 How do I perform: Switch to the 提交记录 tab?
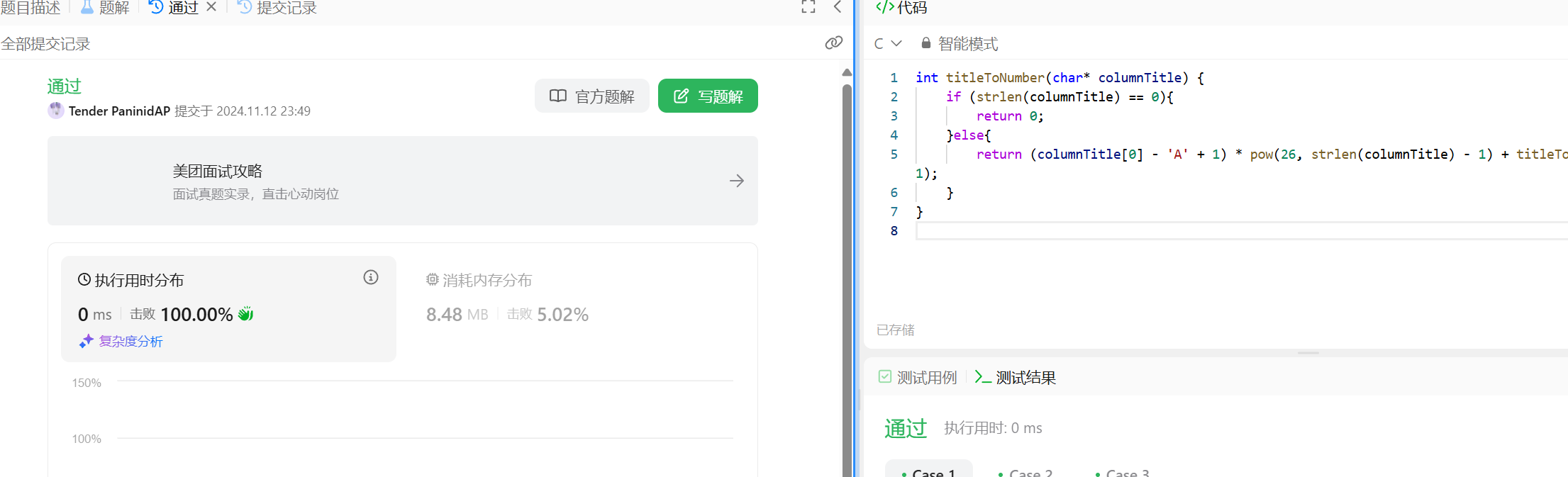(277, 8)
